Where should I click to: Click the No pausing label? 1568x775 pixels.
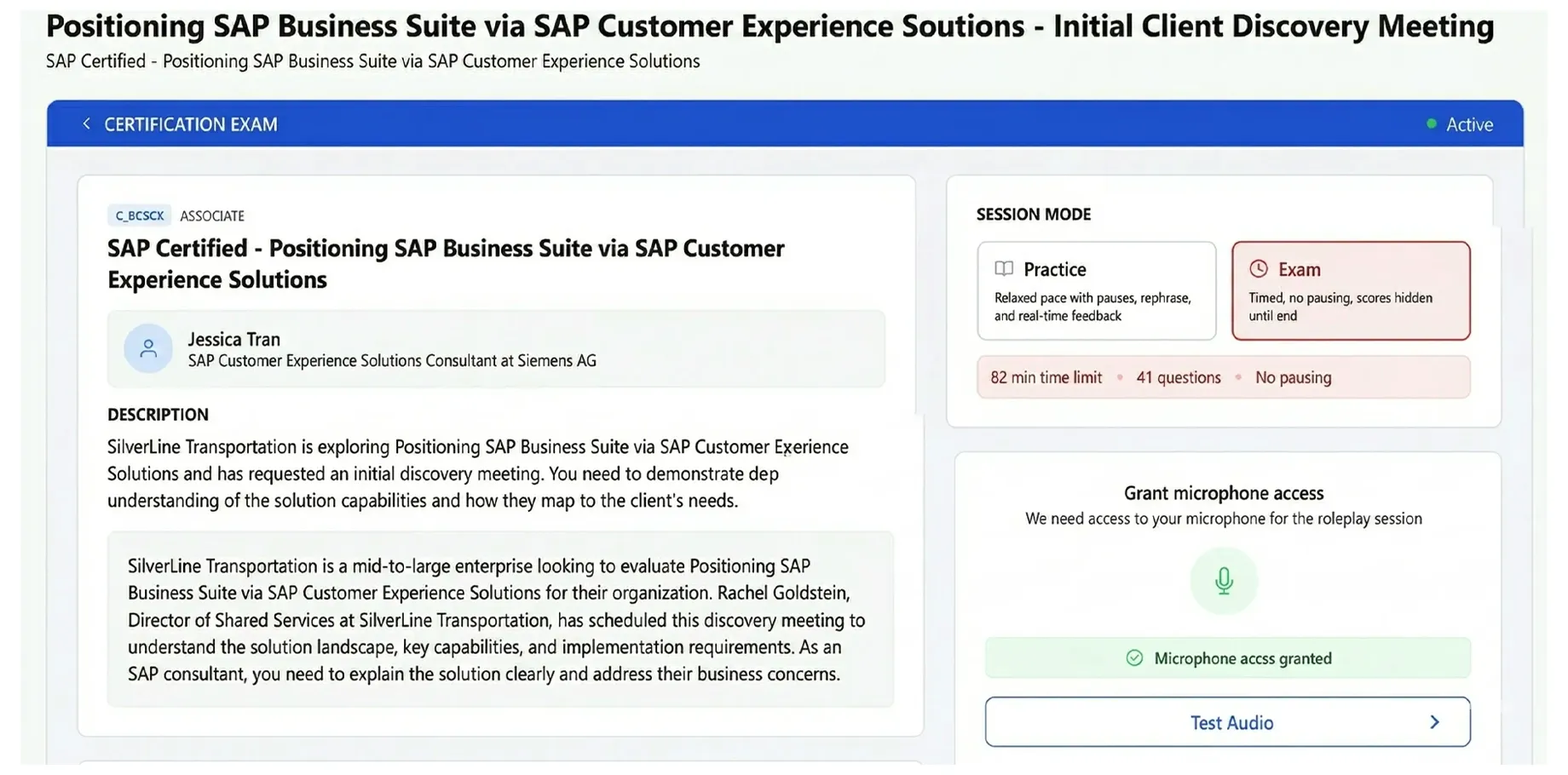coord(1293,377)
